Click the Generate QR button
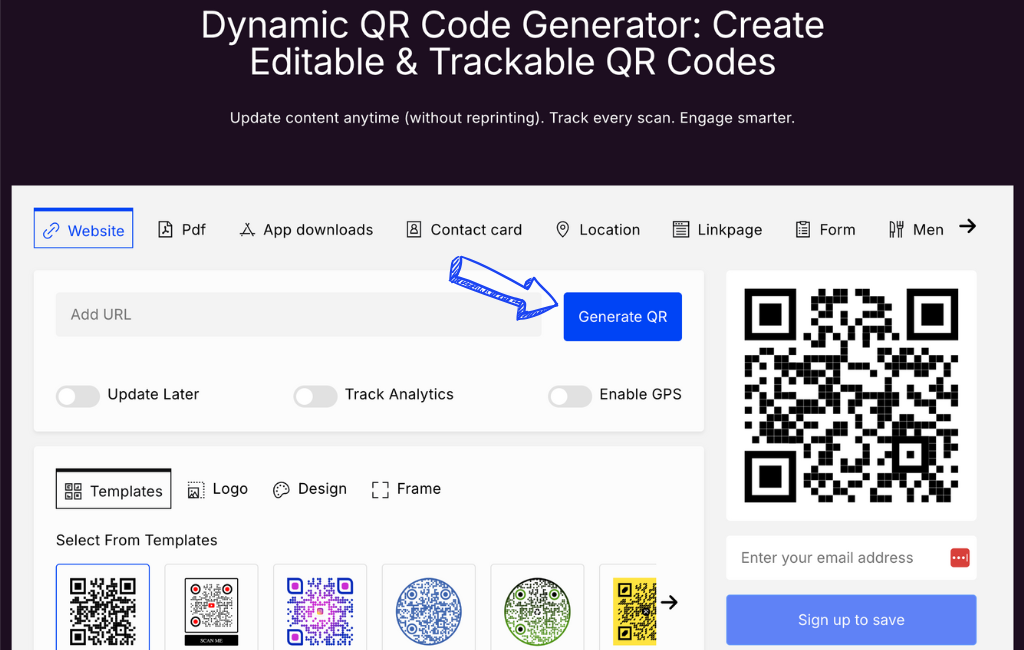 pos(622,316)
